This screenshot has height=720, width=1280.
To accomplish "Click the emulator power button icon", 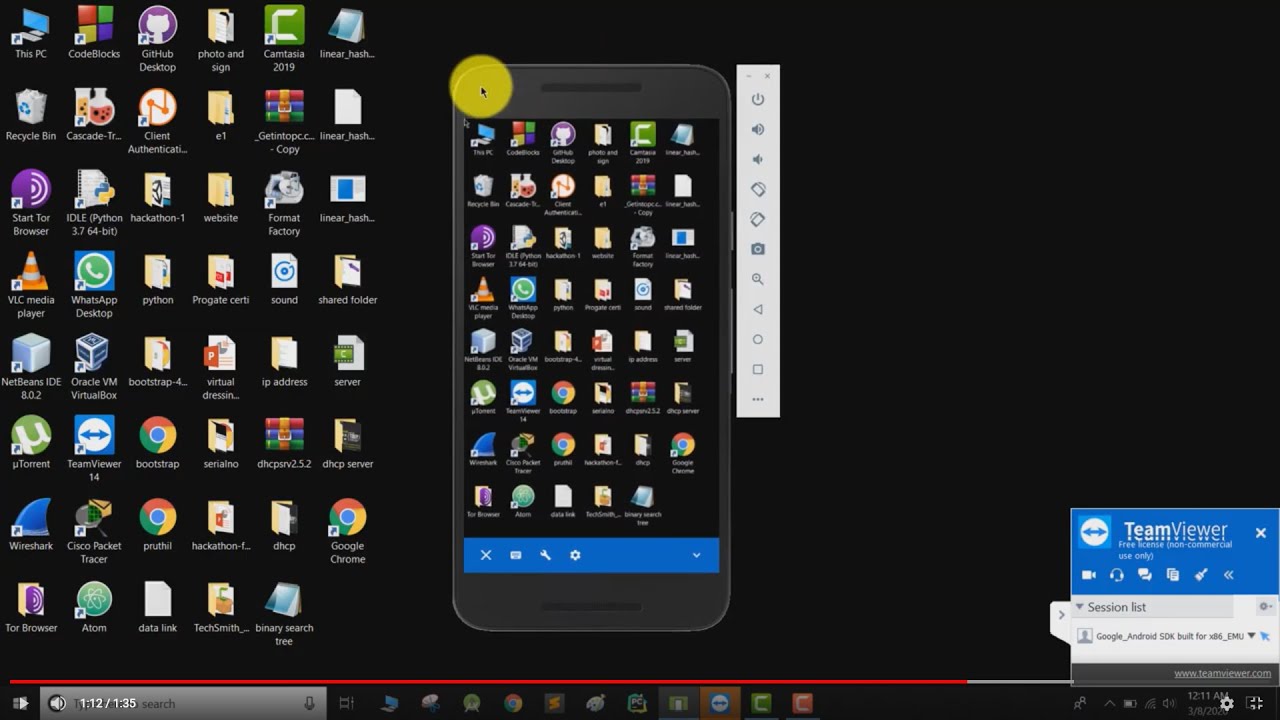I will tap(758, 99).
